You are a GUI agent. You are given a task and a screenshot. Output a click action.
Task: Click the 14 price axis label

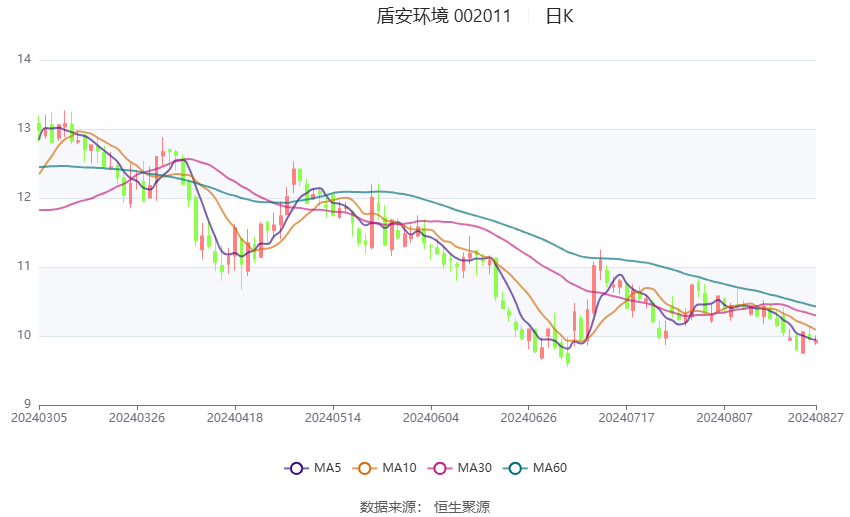point(24,59)
